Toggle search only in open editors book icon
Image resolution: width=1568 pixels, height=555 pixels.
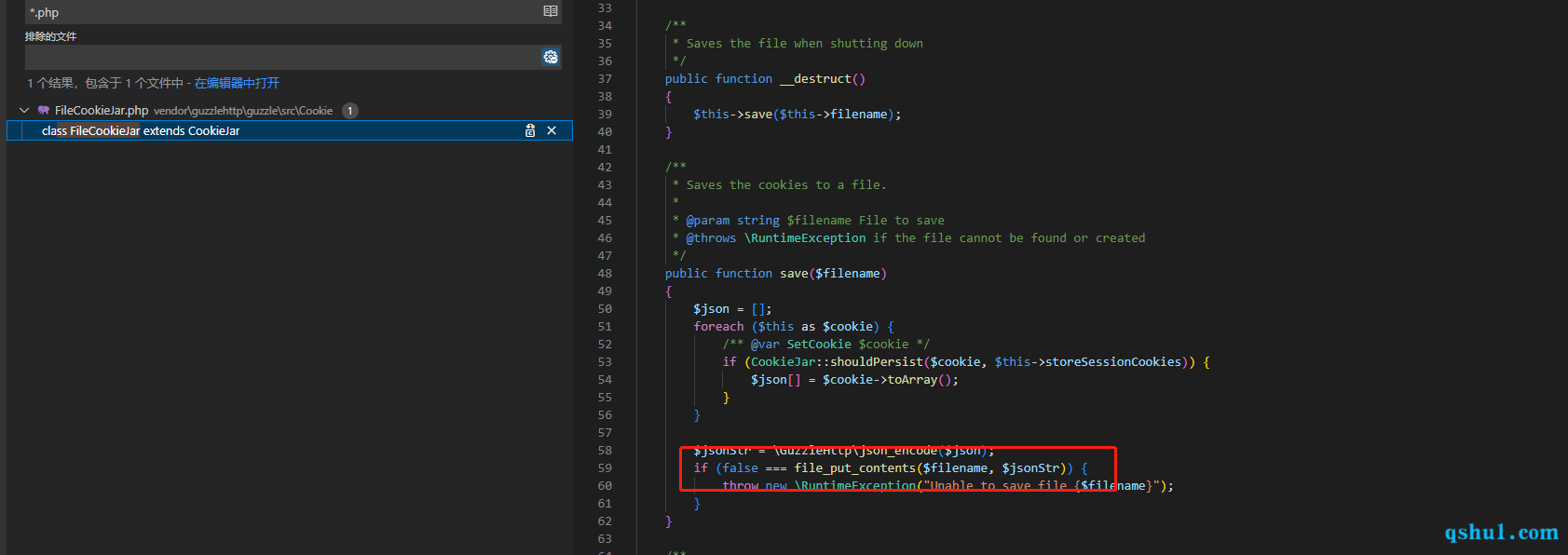551,11
